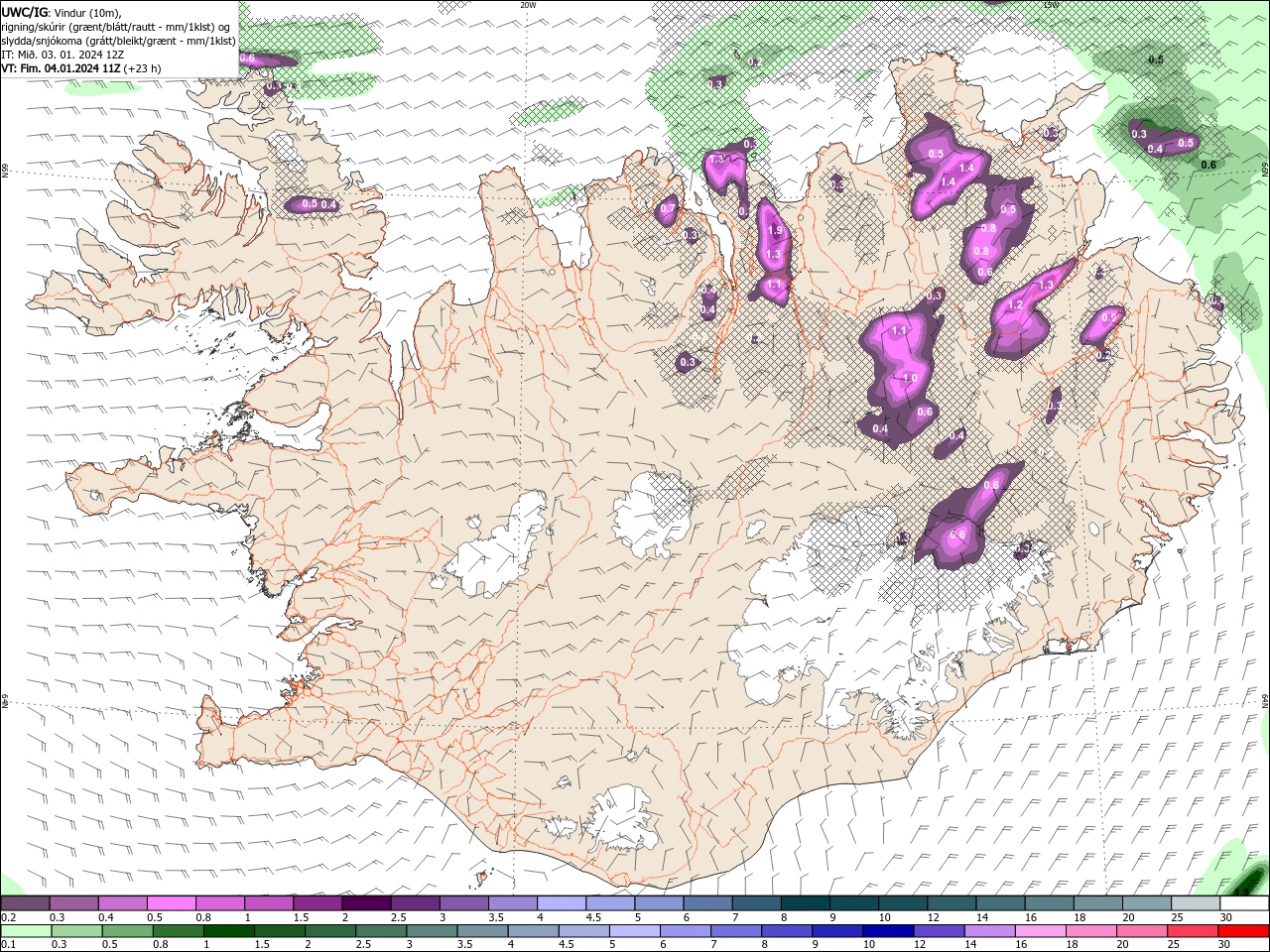This screenshot has height=952, width=1270.
Task: Select the bright red 30 swatch in lower legend row
Action: pyautogui.click(x=1243, y=931)
